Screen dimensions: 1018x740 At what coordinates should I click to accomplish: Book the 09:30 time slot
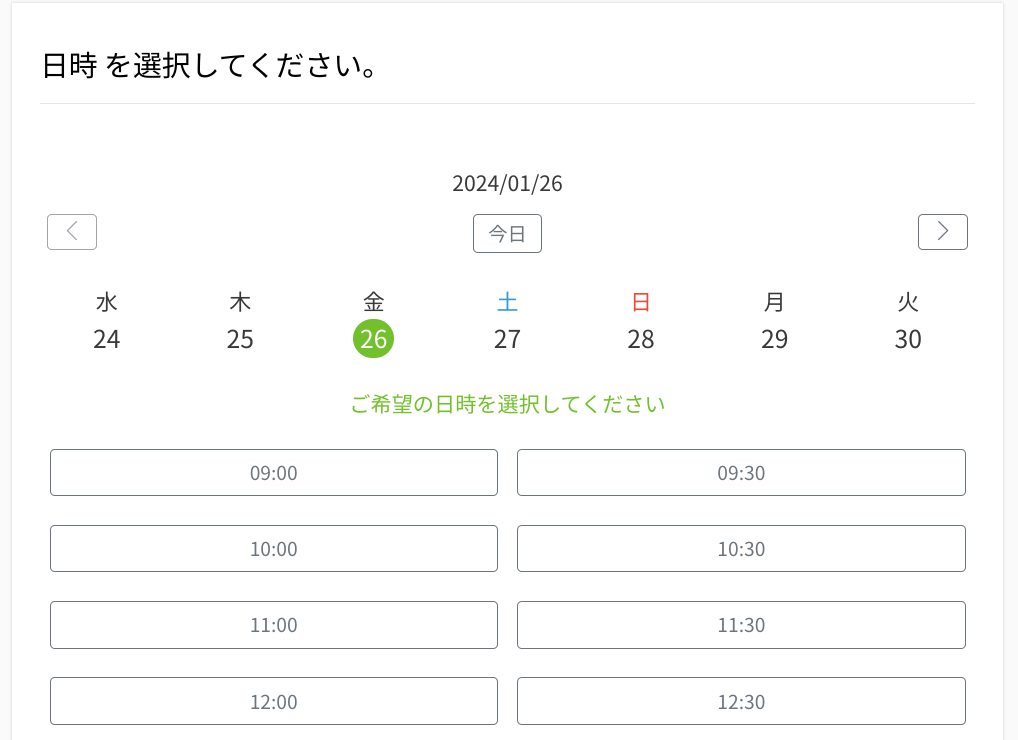tap(741, 472)
